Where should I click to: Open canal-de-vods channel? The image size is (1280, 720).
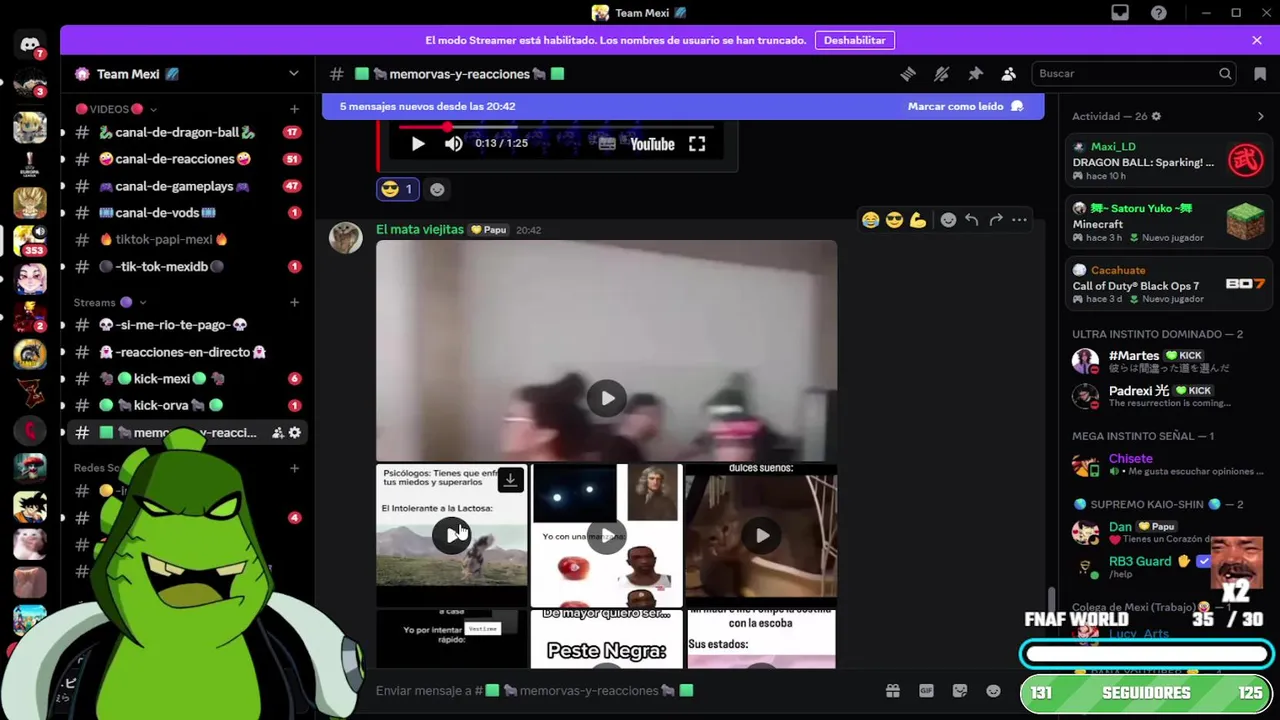184,213
